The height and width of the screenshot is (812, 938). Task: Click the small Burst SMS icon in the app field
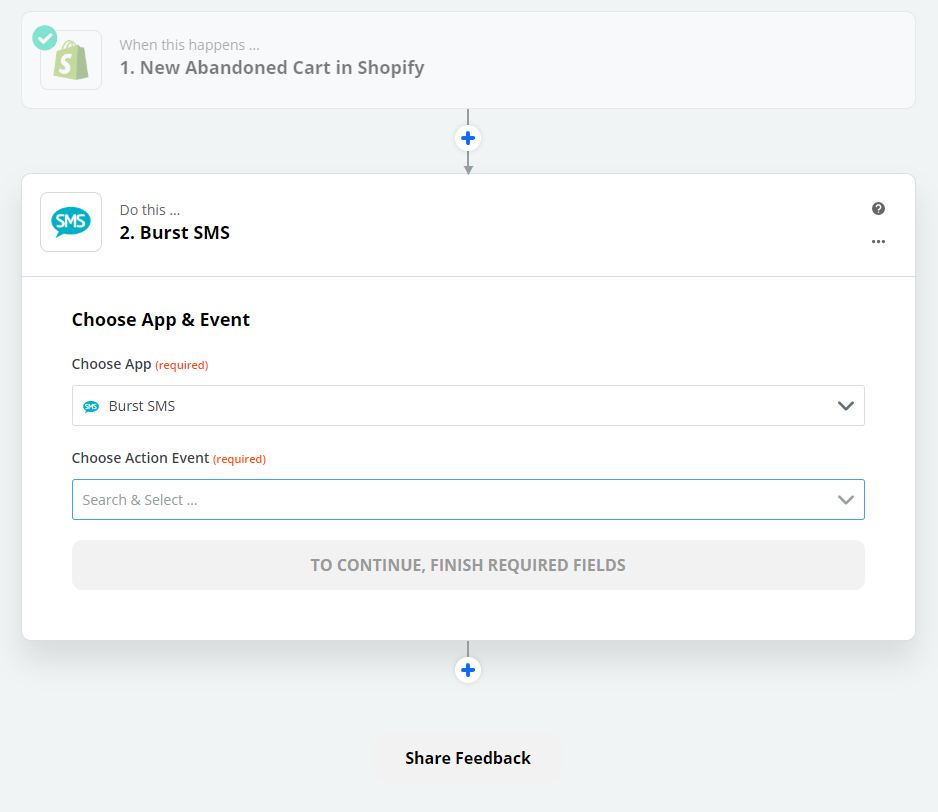click(x=91, y=406)
